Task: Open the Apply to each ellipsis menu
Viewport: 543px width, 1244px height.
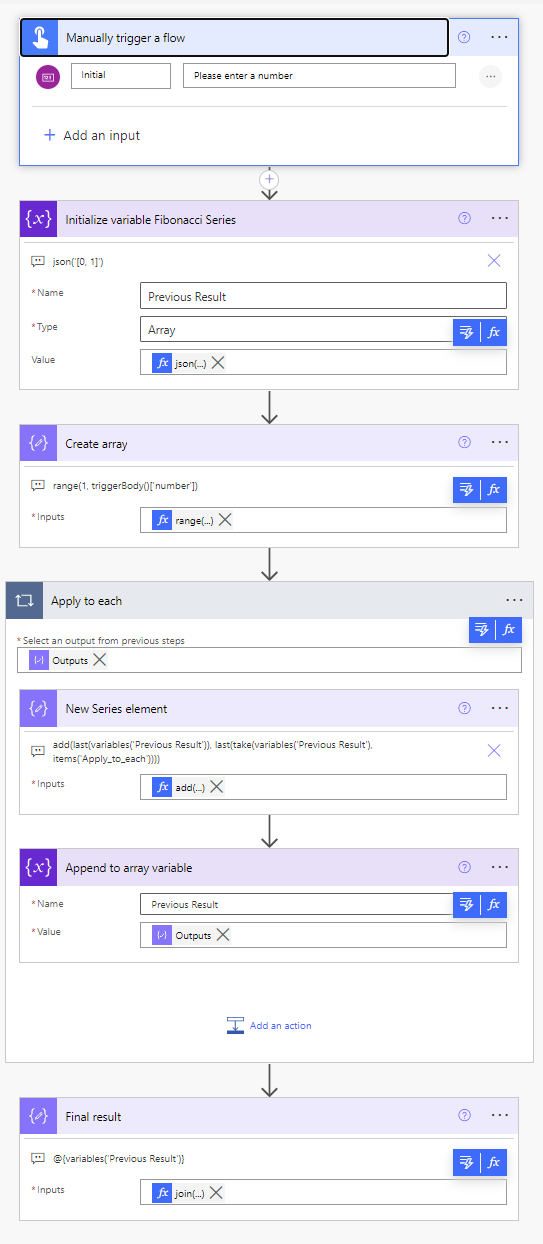Action: pos(514,600)
